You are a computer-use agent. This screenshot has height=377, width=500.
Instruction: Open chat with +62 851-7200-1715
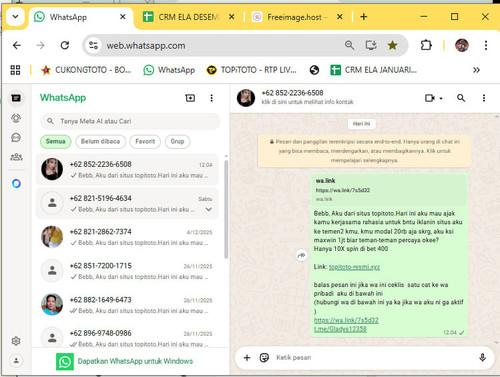tap(127, 271)
